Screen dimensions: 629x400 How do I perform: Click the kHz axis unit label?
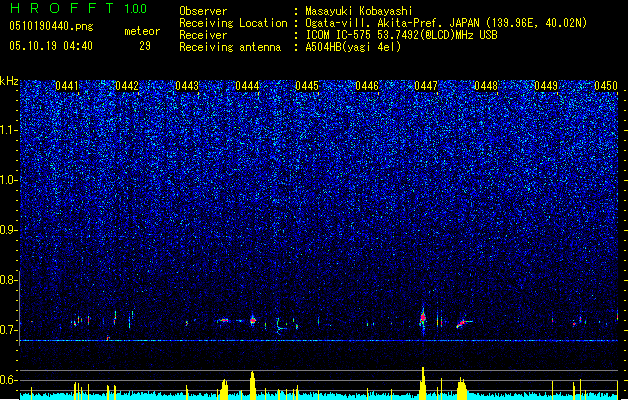(x=9, y=81)
